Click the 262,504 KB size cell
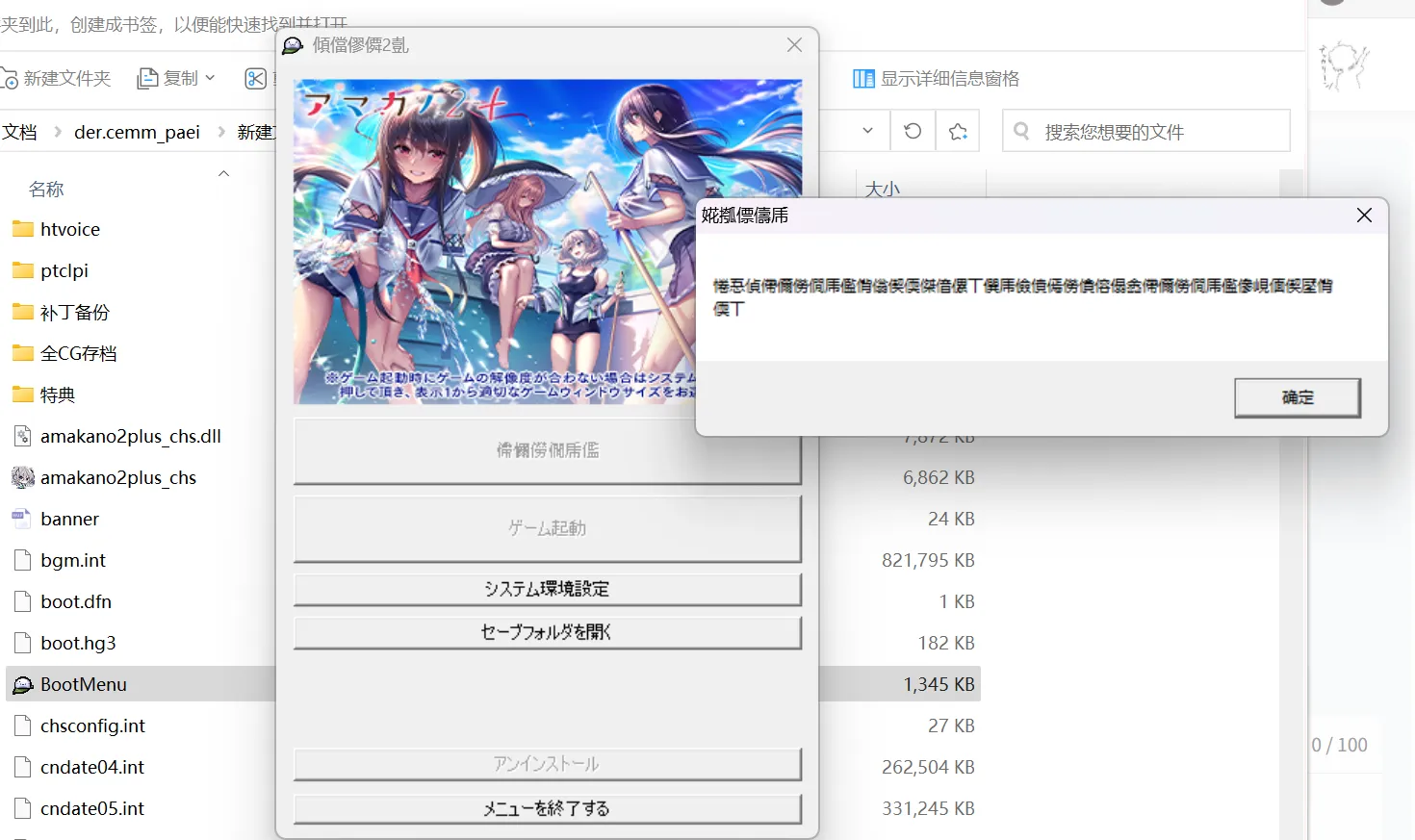Screen dimensions: 1415x840 [928, 767]
